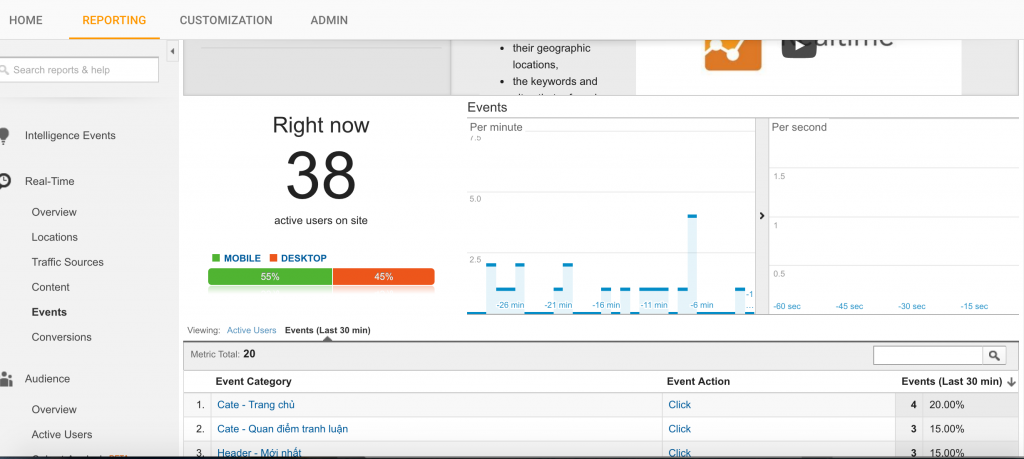Open Traffic Sources under Real-Time
Screen dimensions: 1024x459
pos(67,262)
